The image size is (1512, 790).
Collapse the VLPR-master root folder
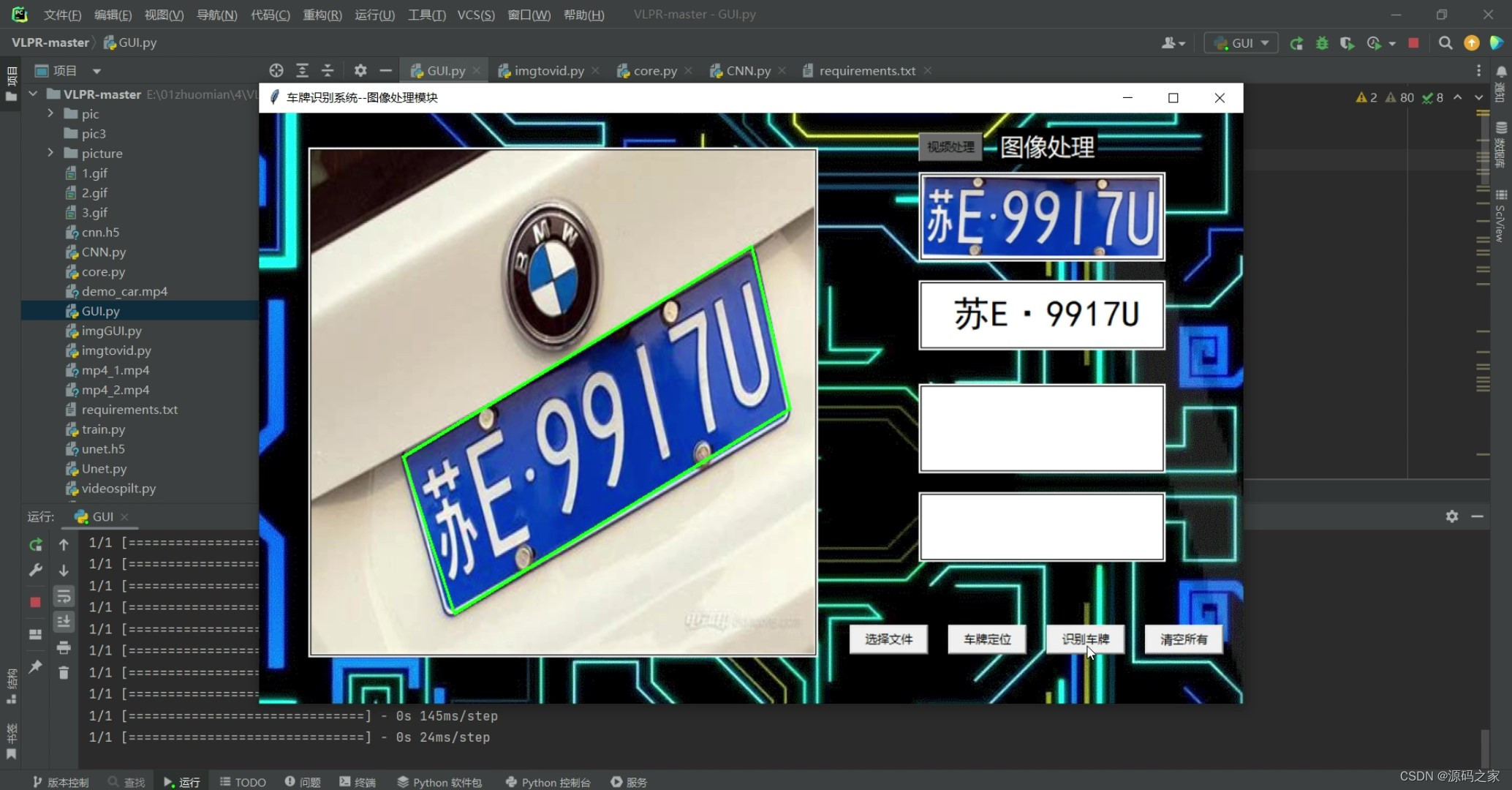coord(33,94)
